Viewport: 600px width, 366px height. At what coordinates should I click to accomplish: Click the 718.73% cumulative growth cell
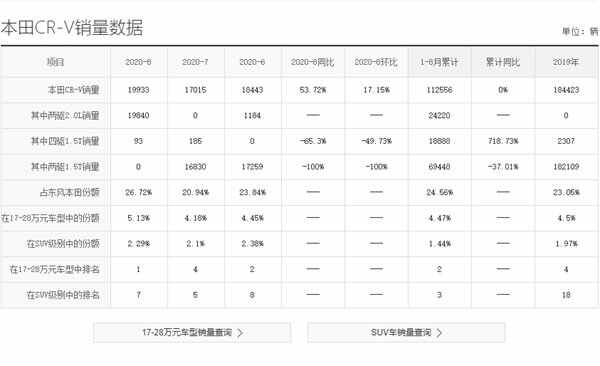[503, 141]
